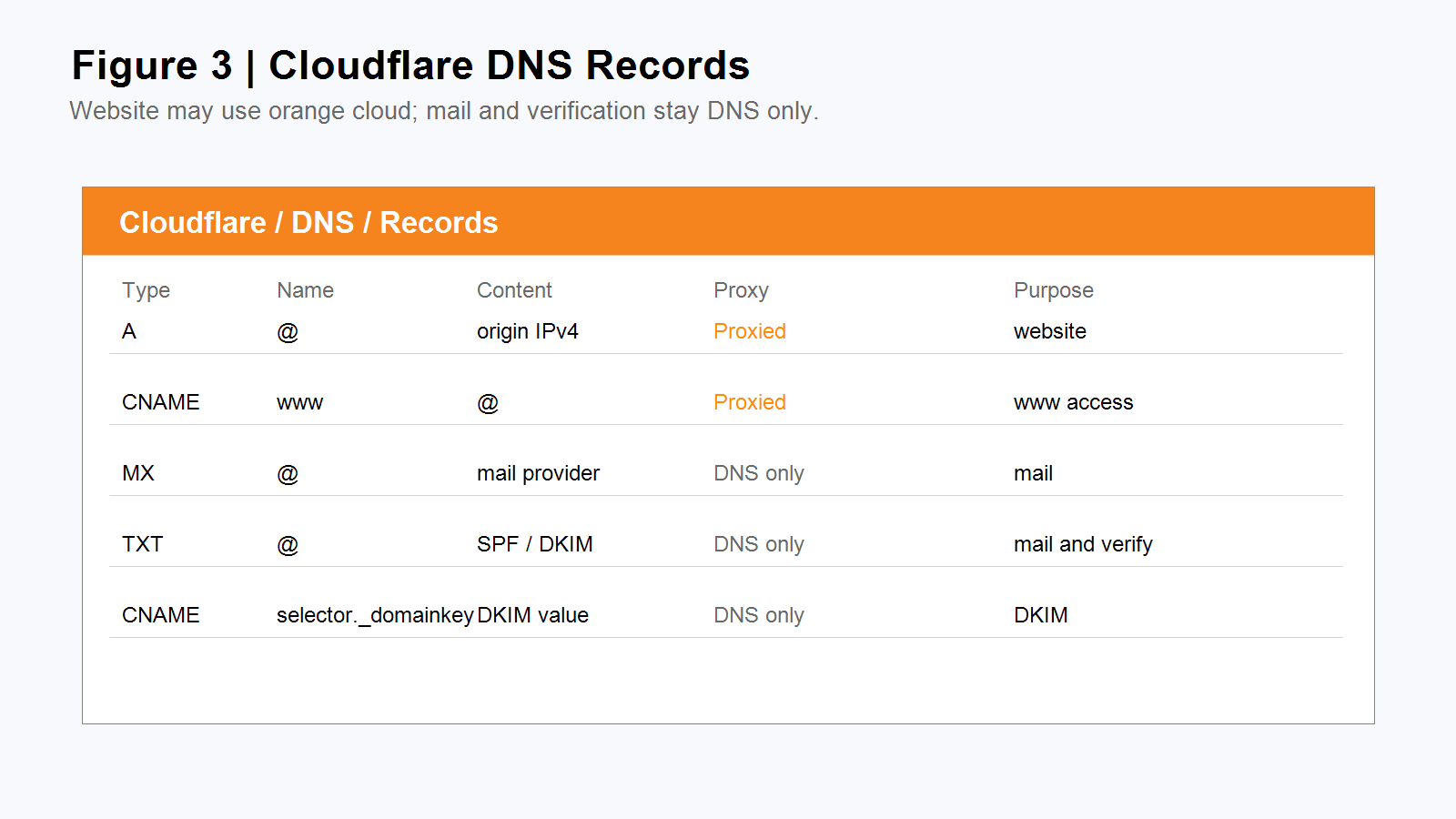Click the Type column header

point(146,290)
